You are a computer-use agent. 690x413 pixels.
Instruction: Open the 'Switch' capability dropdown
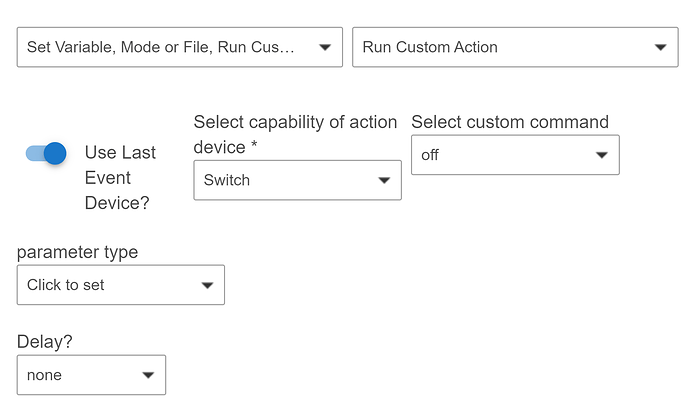click(x=297, y=180)
